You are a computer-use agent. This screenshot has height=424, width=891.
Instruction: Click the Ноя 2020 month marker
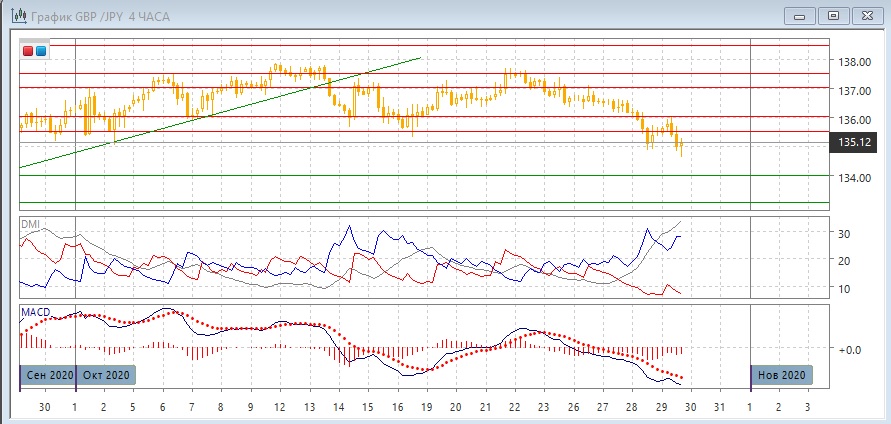point(781,375)
